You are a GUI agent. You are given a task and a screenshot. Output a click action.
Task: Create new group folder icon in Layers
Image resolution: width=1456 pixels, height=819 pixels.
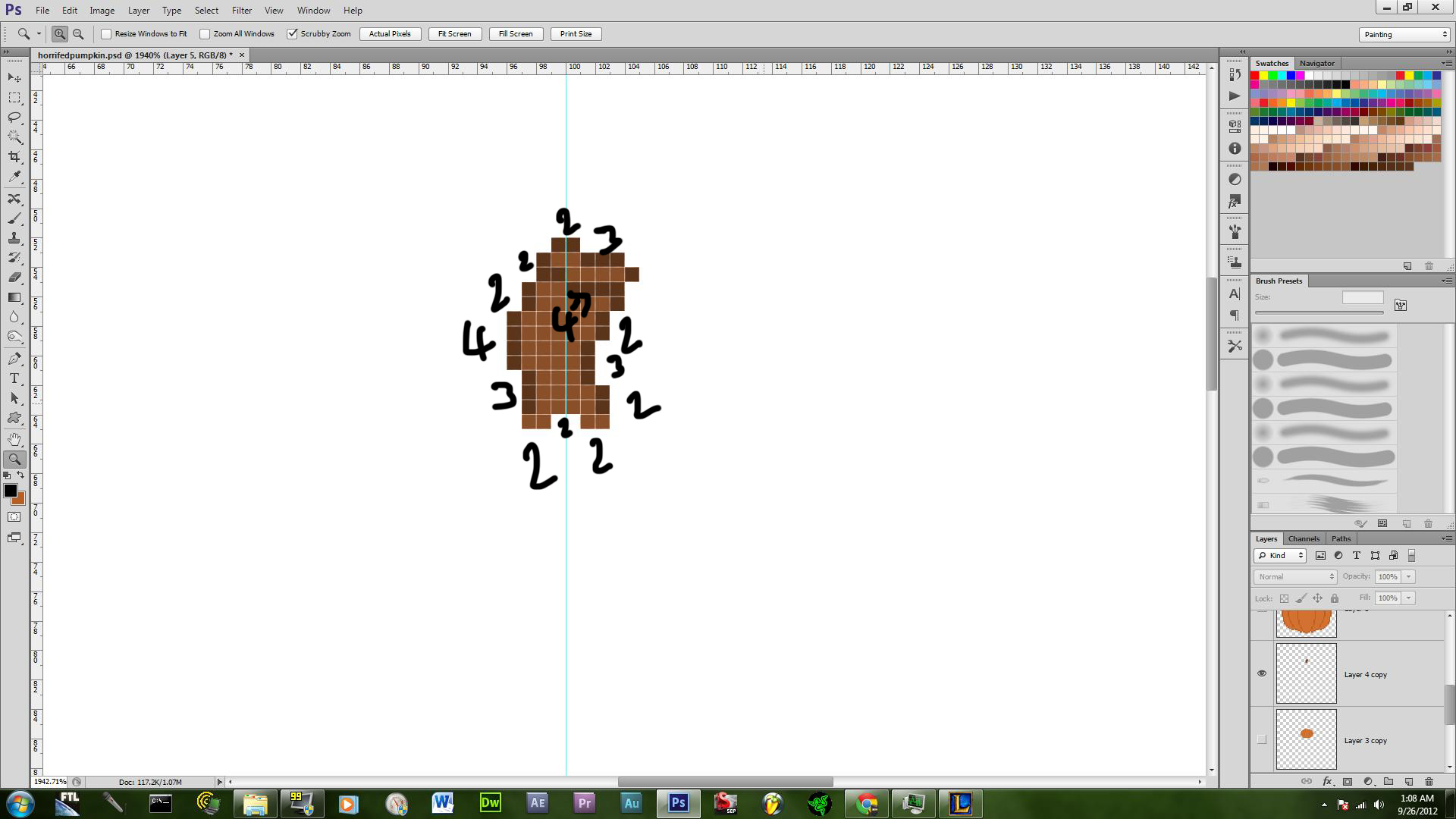1389,781
